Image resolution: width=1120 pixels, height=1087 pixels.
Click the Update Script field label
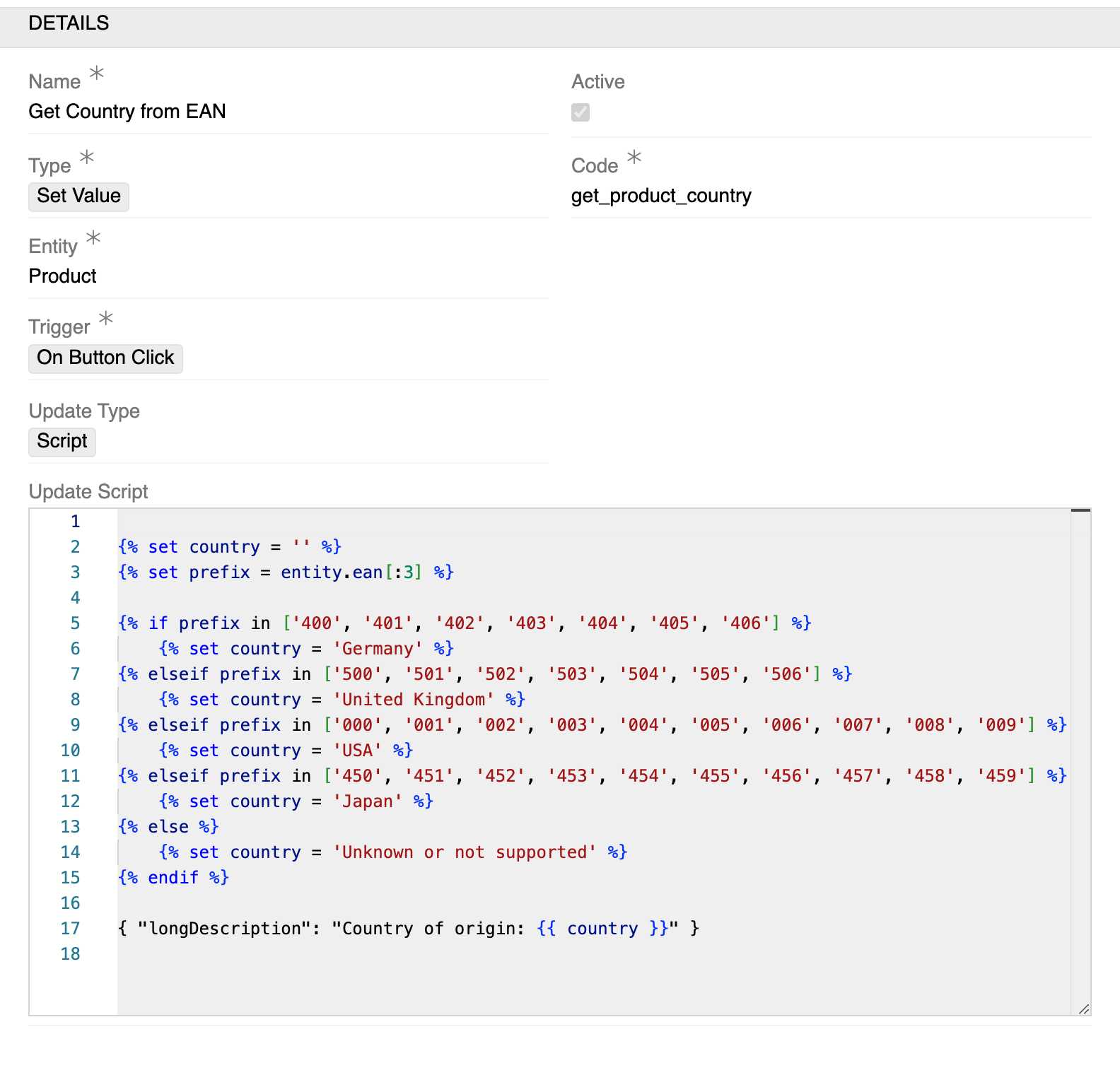click(88, 492)
